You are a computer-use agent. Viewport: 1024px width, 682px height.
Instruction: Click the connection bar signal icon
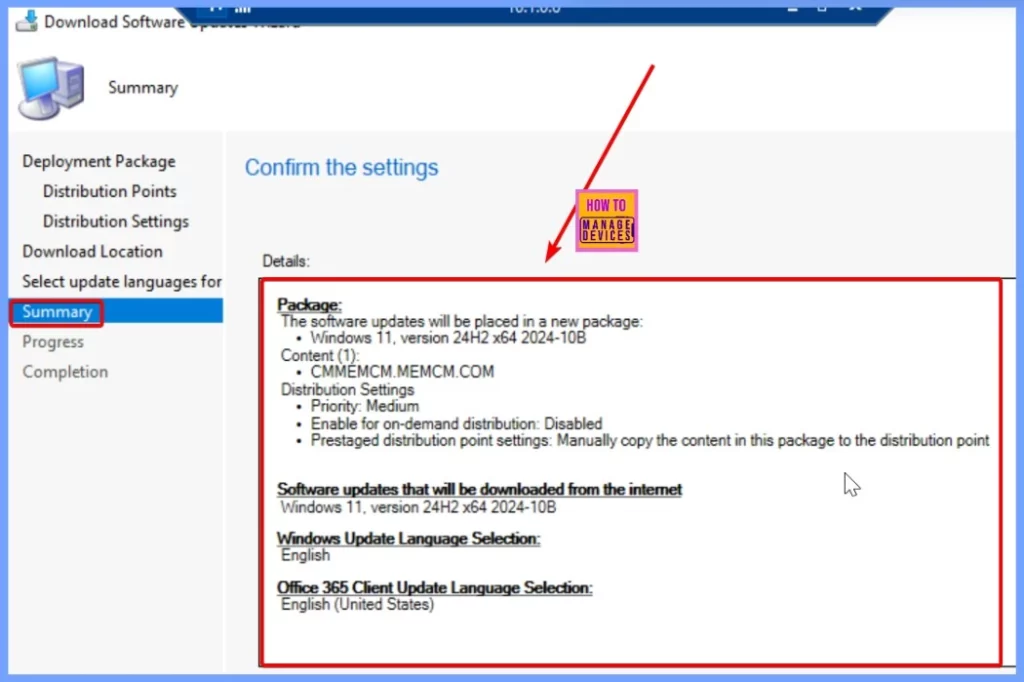point(242,8)
